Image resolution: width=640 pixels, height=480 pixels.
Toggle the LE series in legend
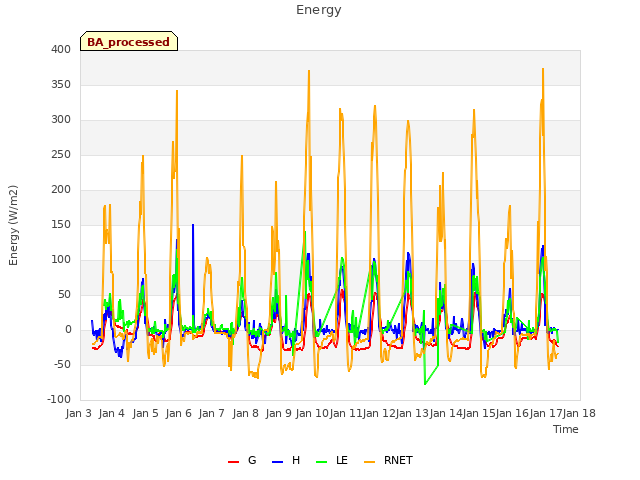point(332,460)
